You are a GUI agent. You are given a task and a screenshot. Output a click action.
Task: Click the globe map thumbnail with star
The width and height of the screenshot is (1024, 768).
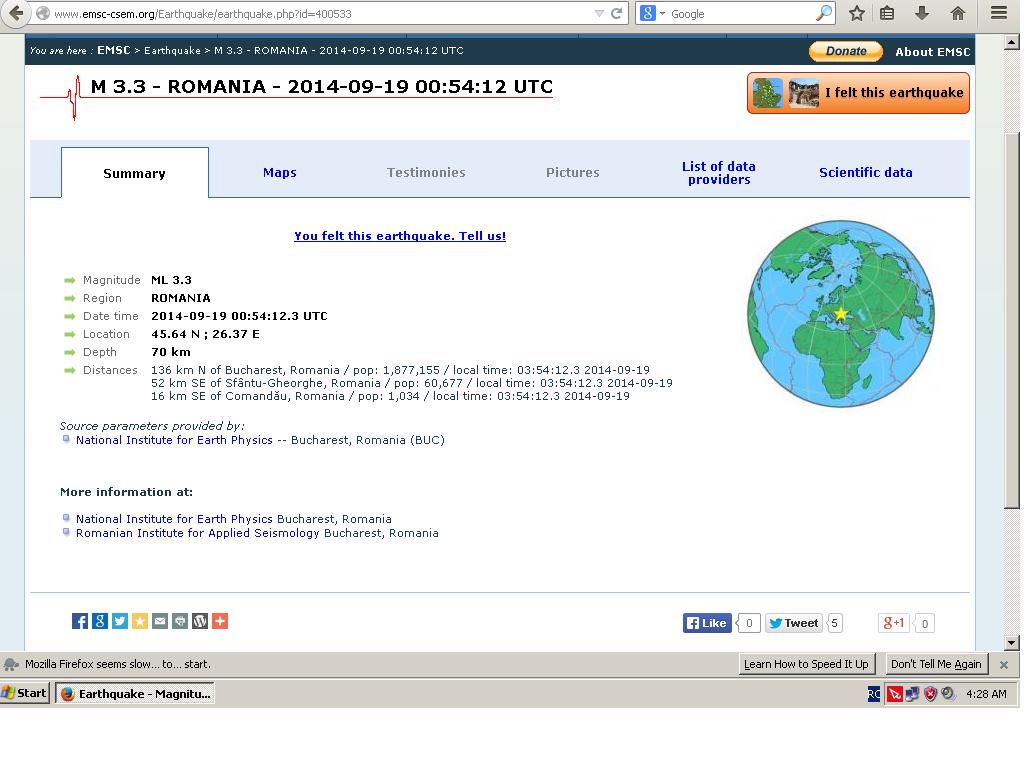coord(841,314)
